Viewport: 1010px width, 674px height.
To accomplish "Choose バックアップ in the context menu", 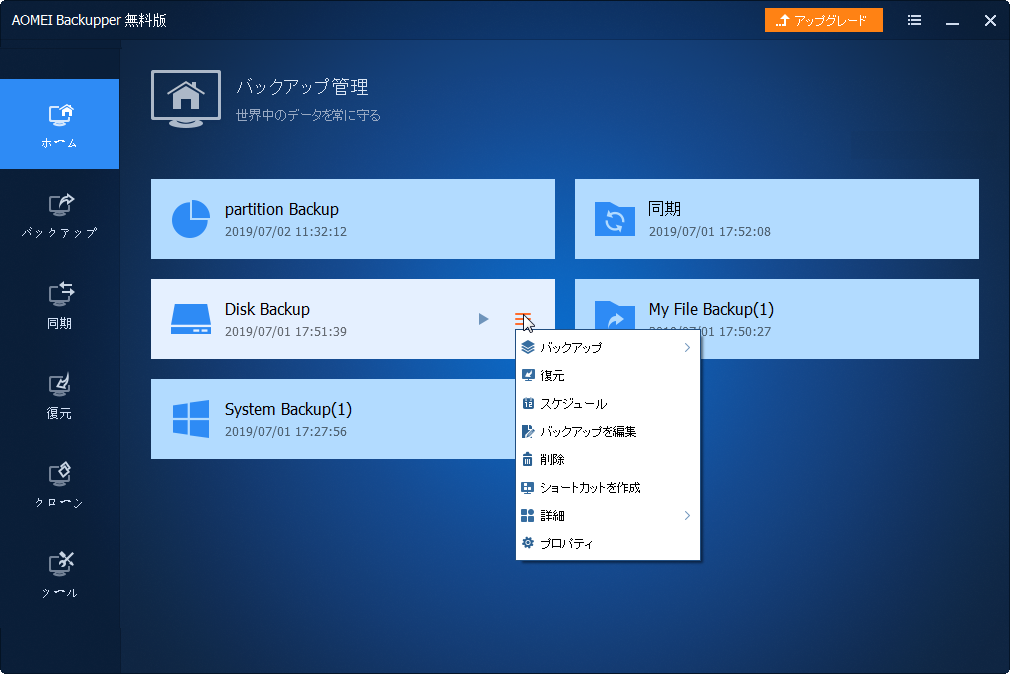I will click(x=607, y=347).
